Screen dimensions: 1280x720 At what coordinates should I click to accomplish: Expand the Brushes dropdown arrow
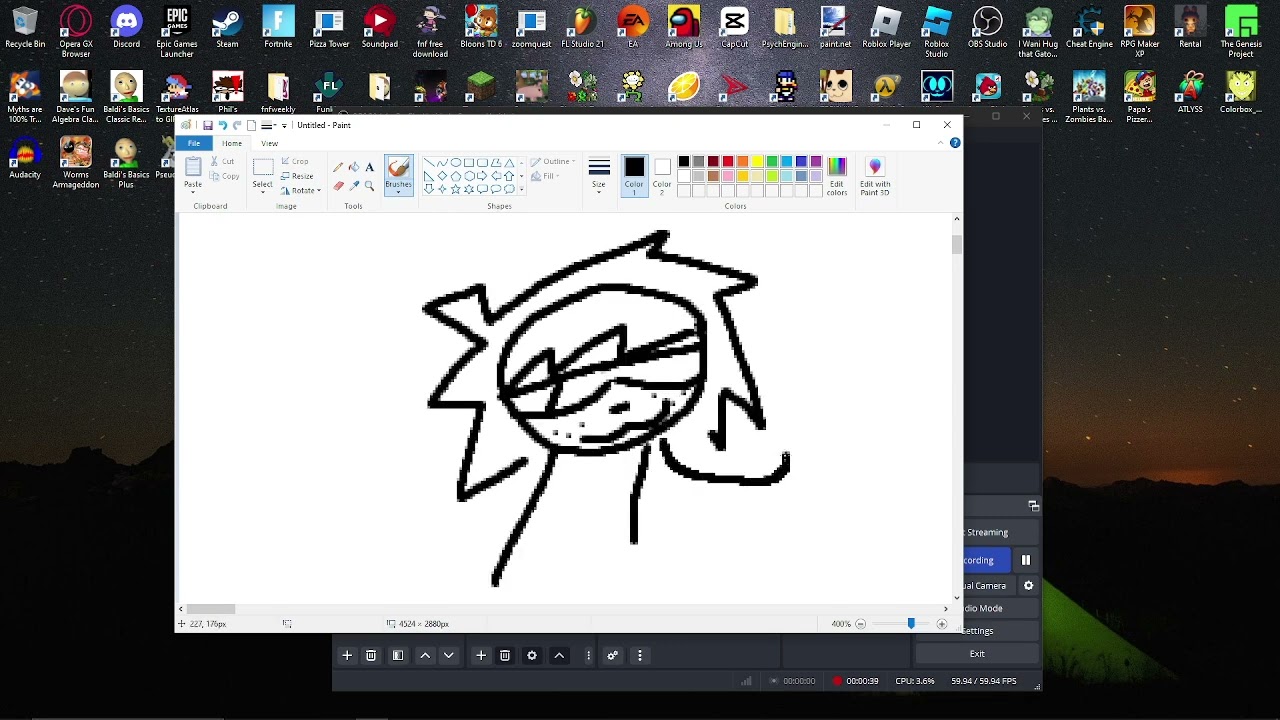[x=398, y=190]
